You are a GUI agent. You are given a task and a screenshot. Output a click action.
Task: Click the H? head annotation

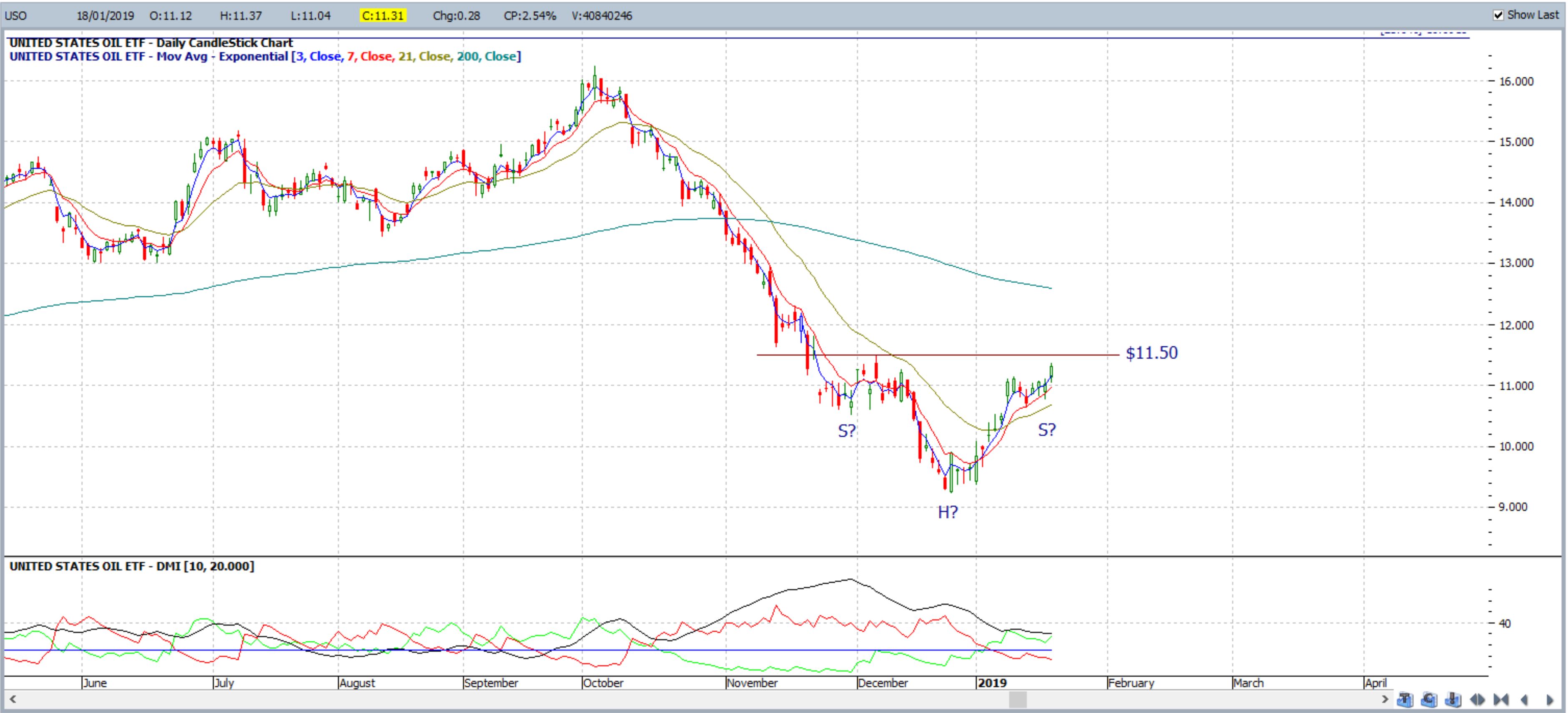(x=948, y=513)
